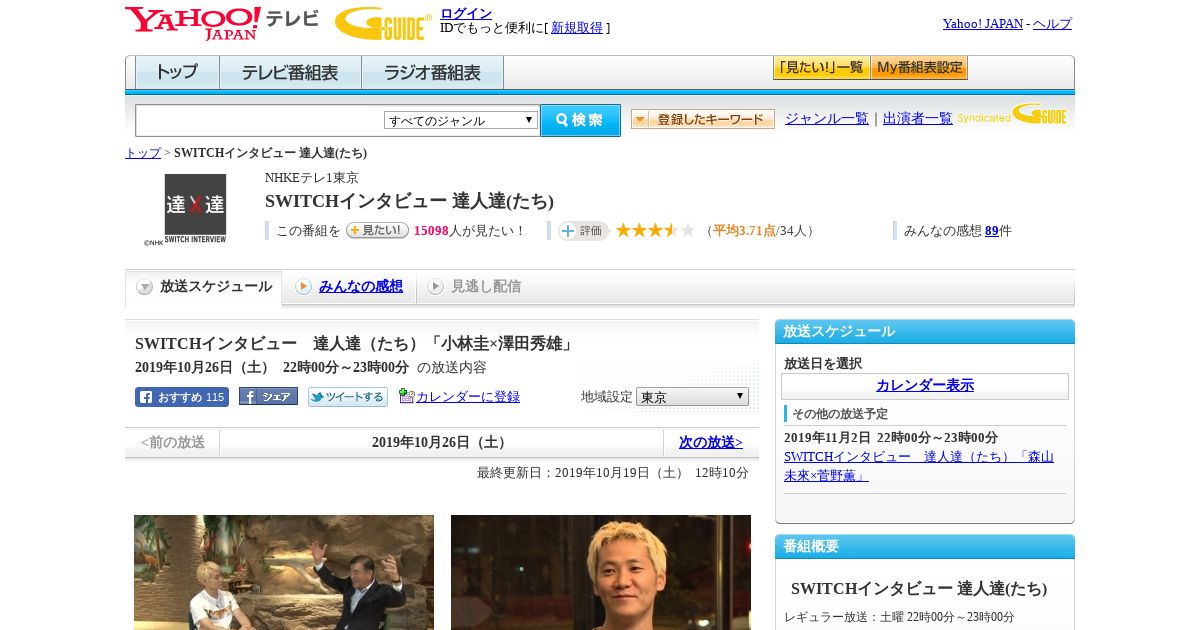Click the calendar register icon

tap(406, 396)
